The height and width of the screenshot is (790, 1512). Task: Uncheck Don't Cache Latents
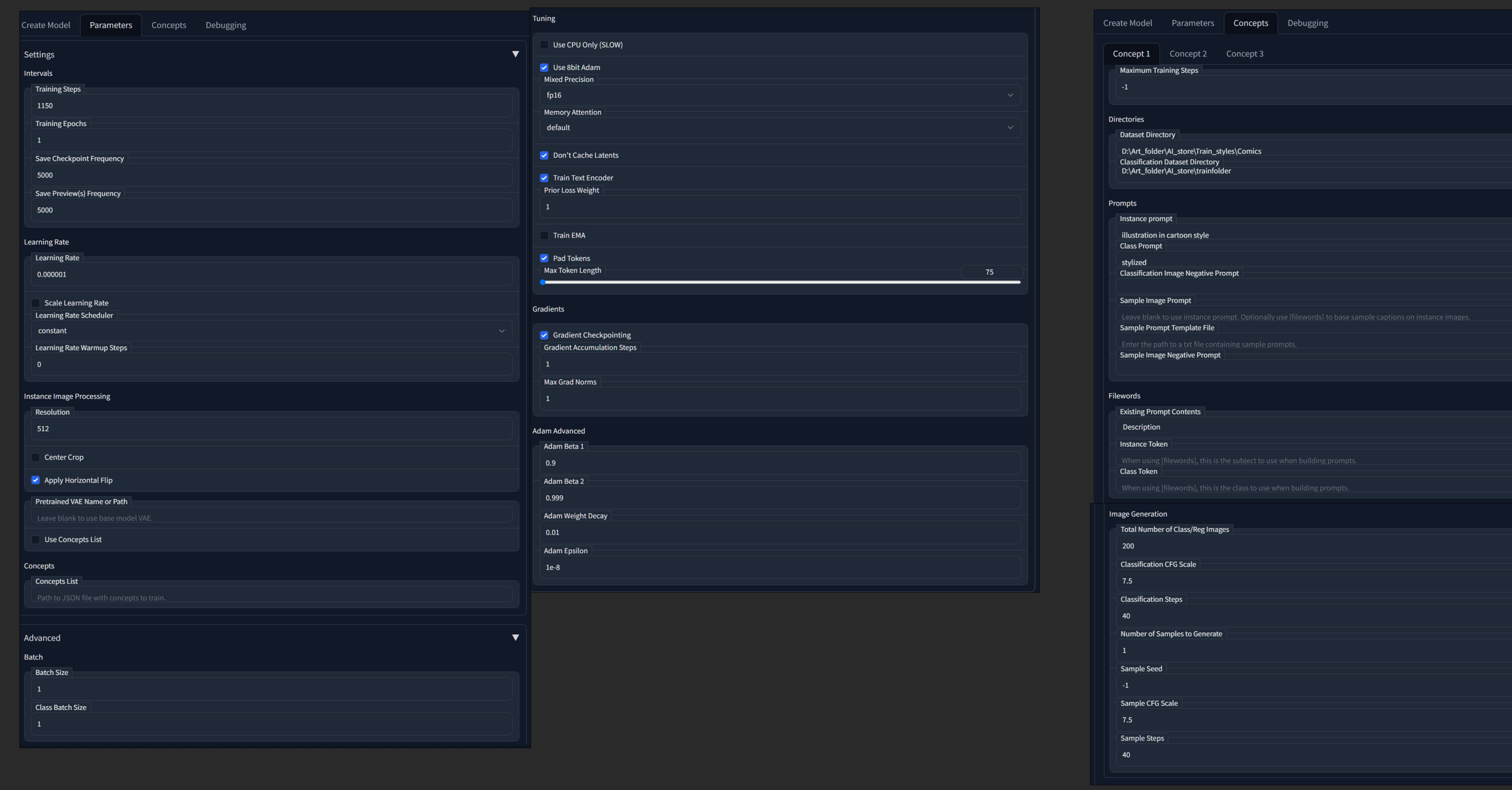544,155
